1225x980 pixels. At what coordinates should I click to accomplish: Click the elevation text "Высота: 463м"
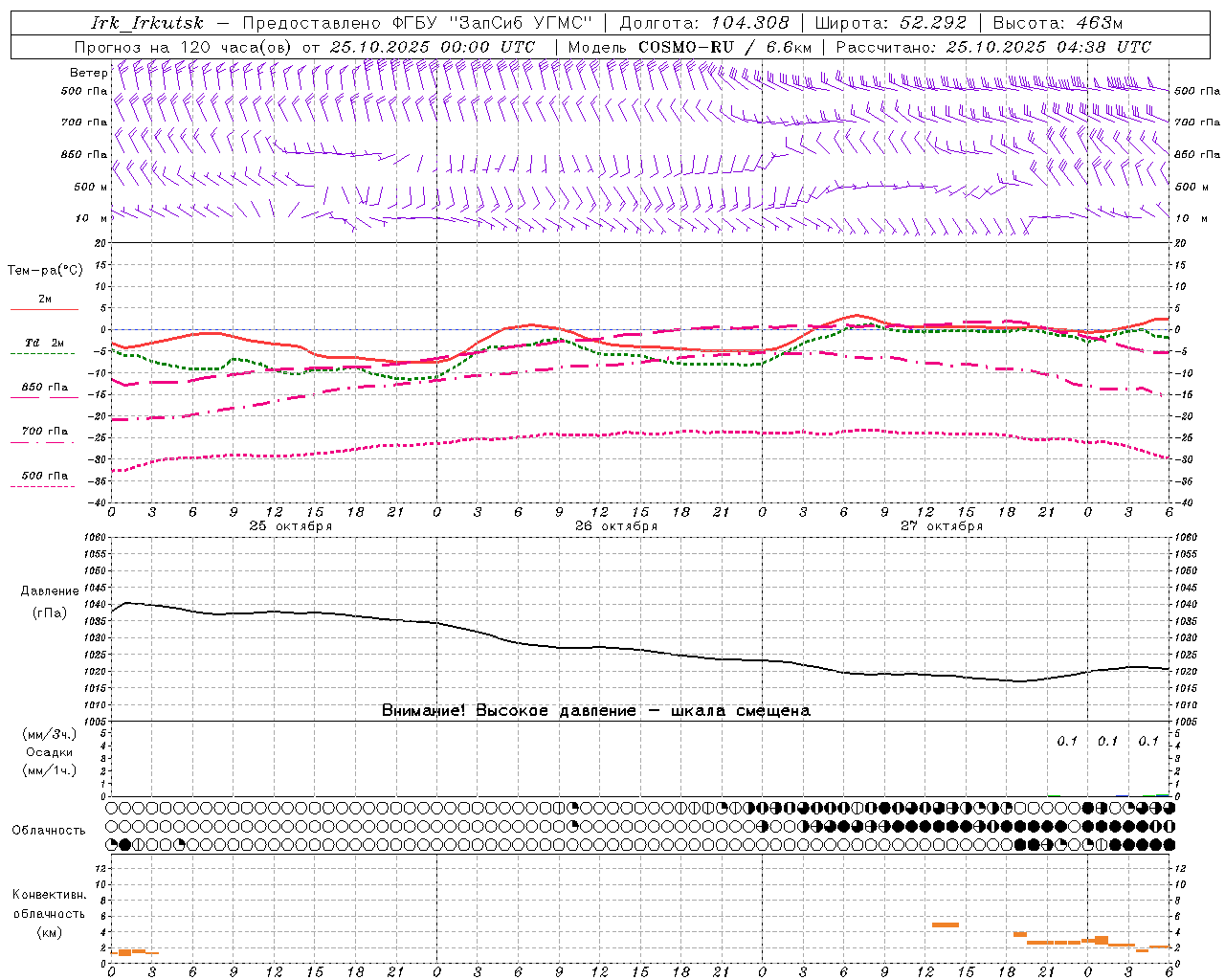point(1058,23)
